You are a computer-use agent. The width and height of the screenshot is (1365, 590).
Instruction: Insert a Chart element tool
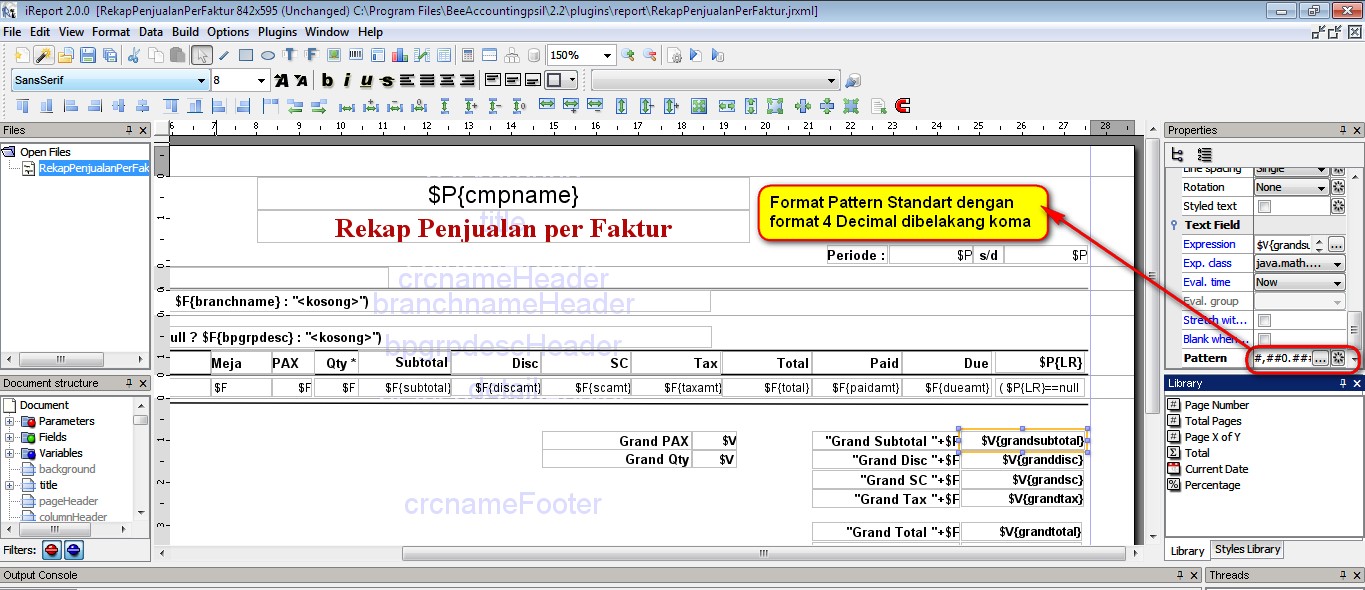pyautogui.click(x=400, y=55)
